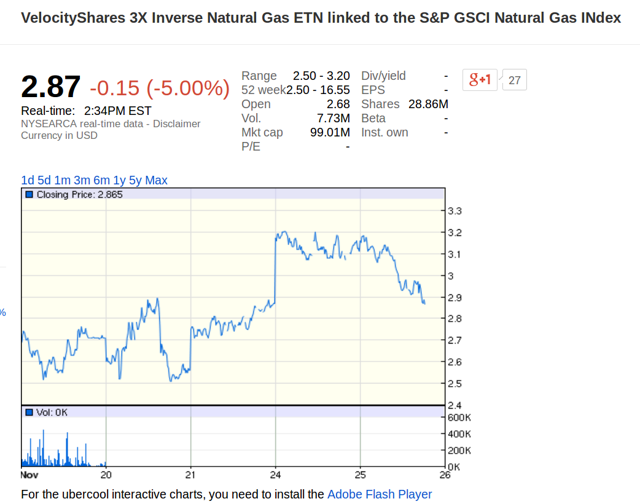This screenshot has height=504, width=640.
Task: Click the Disclaimer text under real-time data
Action: tap(176, 124)
